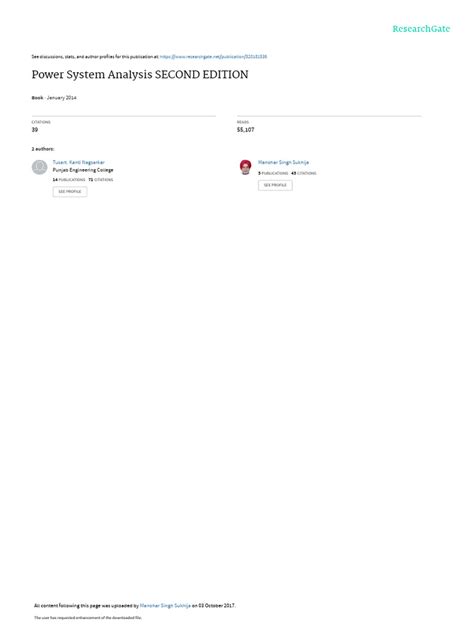Click the Power System Analysis SECOND EDITION title
Viewport: 474px width, 632px height.
click(140, 75)
